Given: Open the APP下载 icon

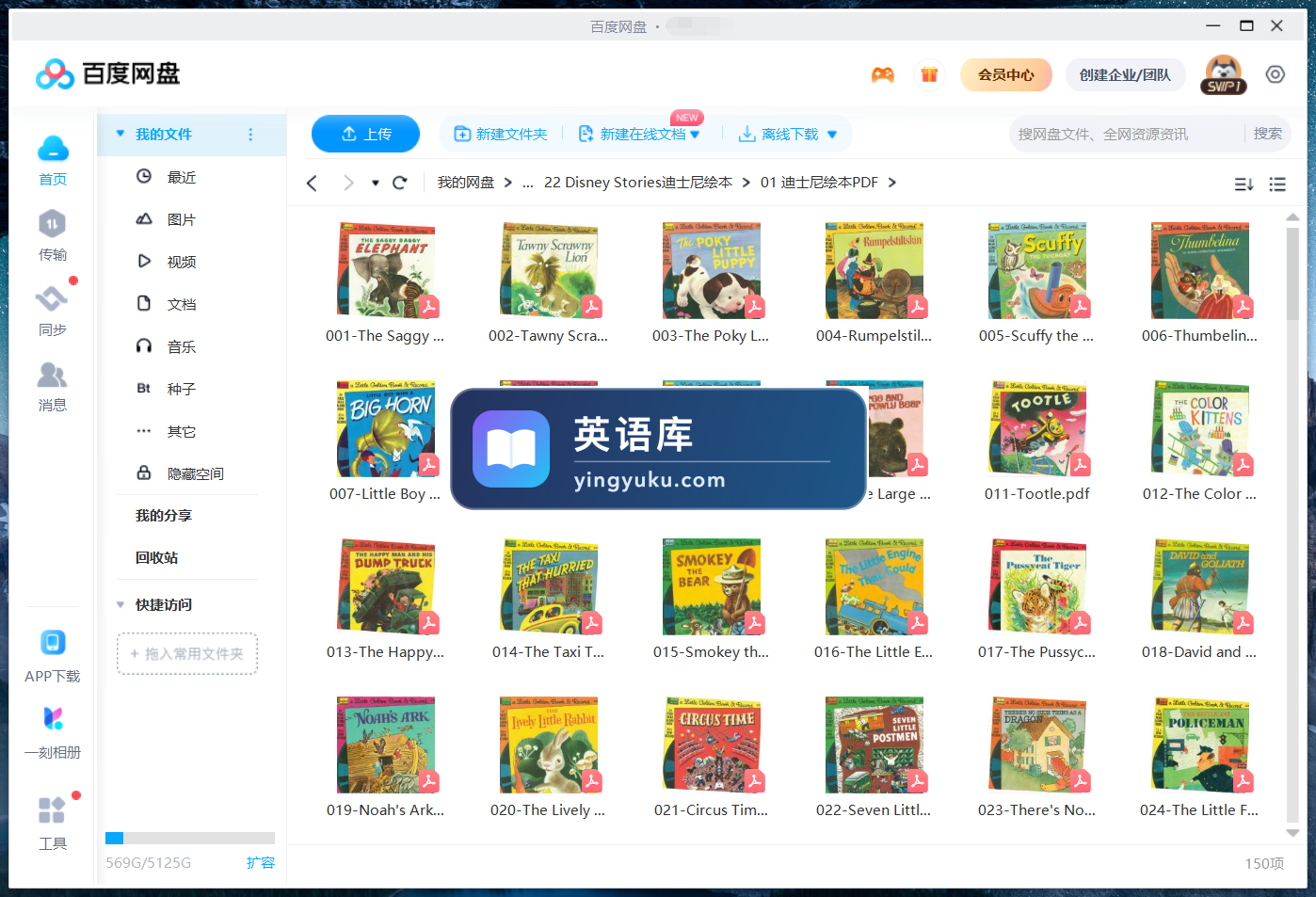Looking at the screenshot, I should [53, 643].
